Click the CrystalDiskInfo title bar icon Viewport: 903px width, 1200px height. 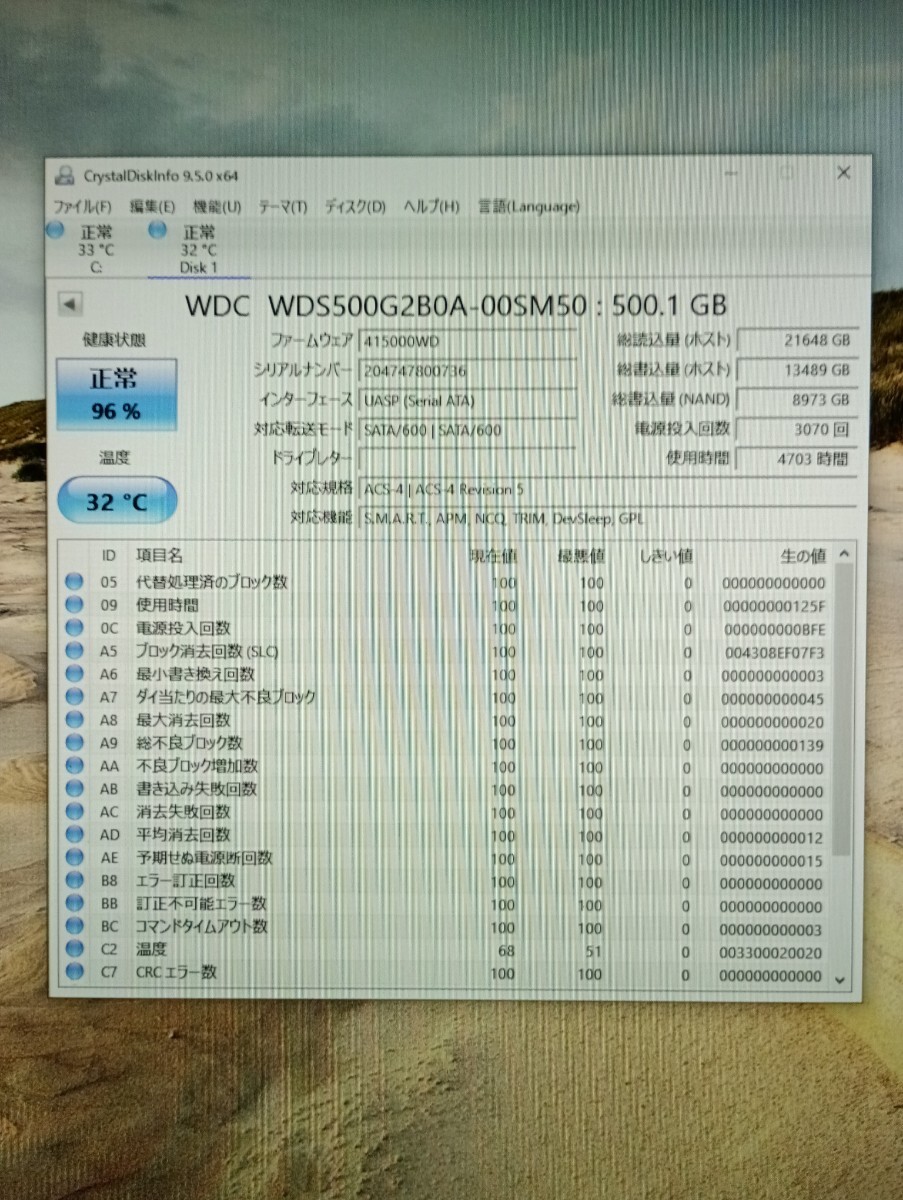(63, 172)
